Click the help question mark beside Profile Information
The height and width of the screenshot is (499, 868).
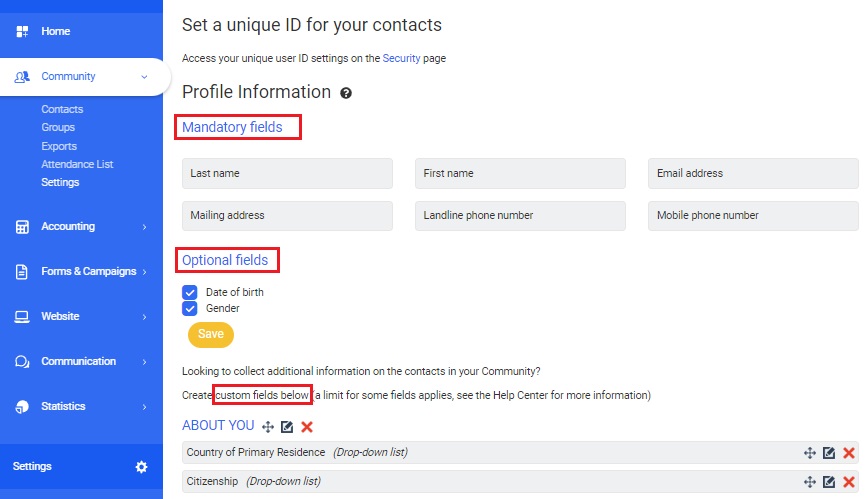(x=346, y=93)
